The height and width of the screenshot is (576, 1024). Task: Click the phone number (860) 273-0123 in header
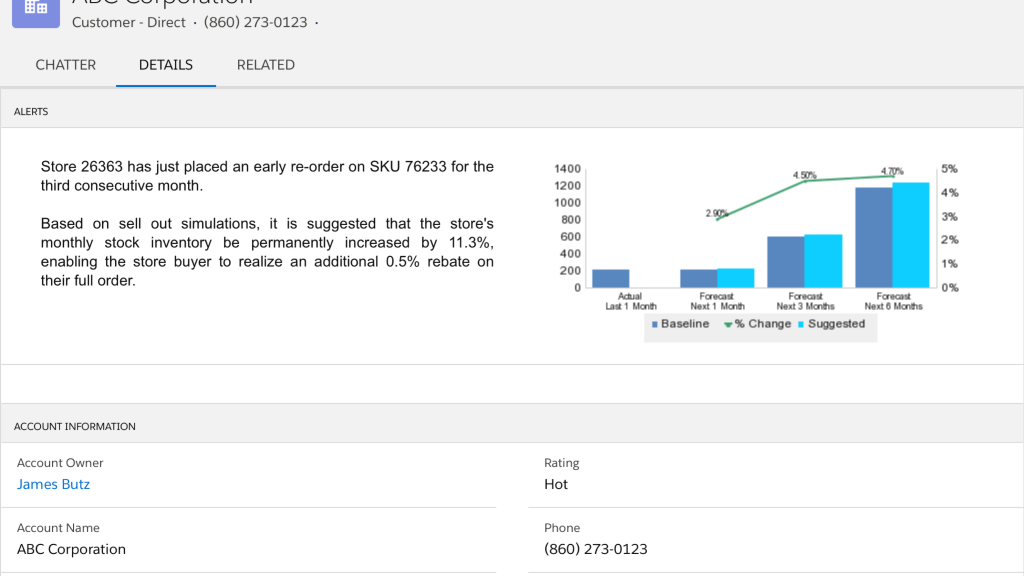255,22
